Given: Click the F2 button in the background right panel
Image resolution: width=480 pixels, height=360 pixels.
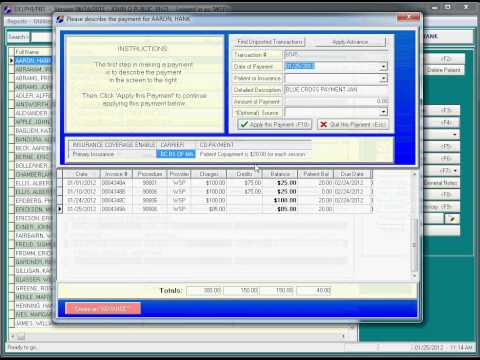Looking at the screenshot, I should (445, 59).
